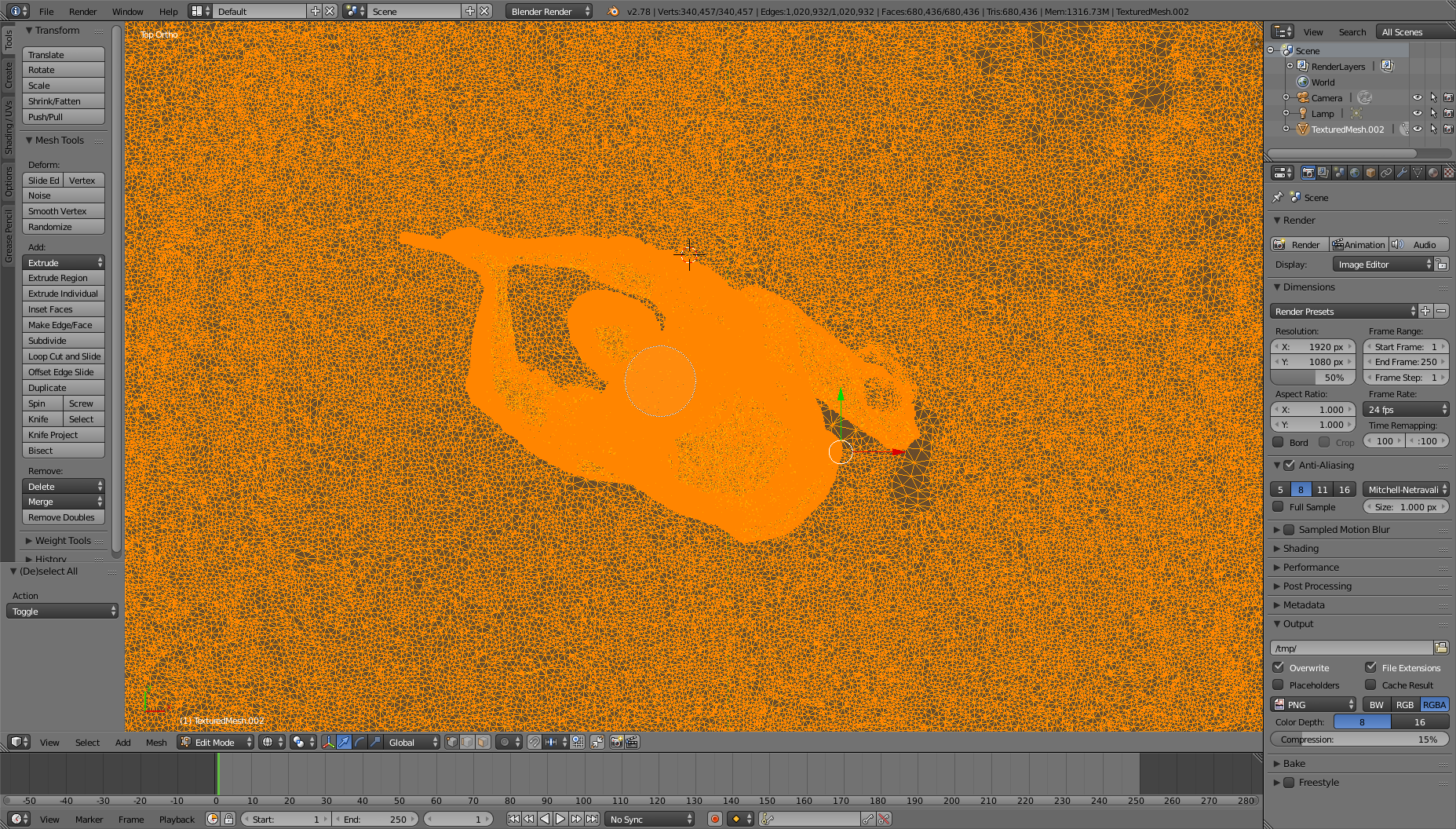
Task: Enable the Bord border render checkbox
Action: [1278, 442]
